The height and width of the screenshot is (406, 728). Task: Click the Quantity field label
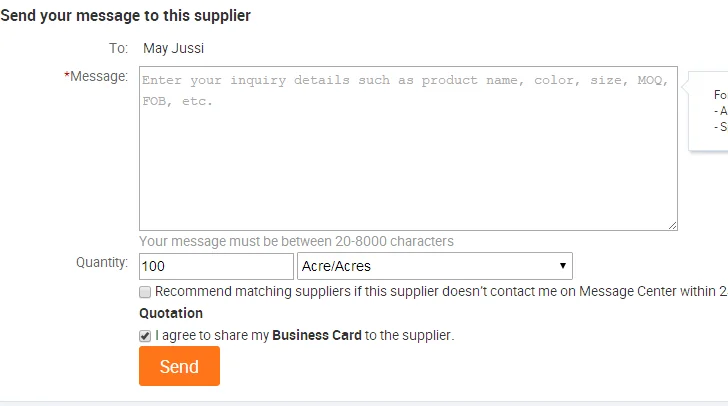pyautogui.click(x=102, y=263)
